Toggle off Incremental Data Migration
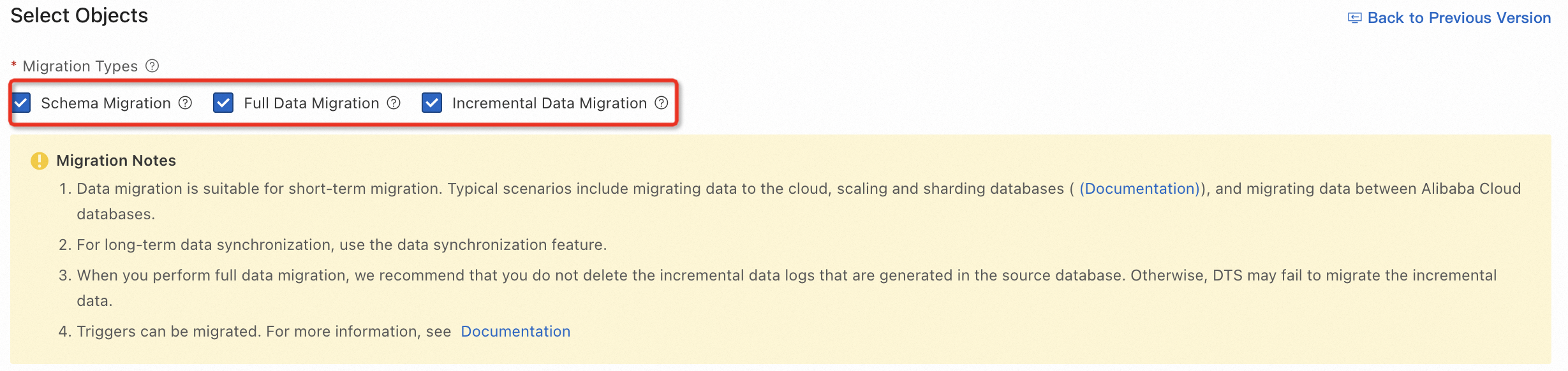Viewport: 1568px width, 371px height. (433, 103)
